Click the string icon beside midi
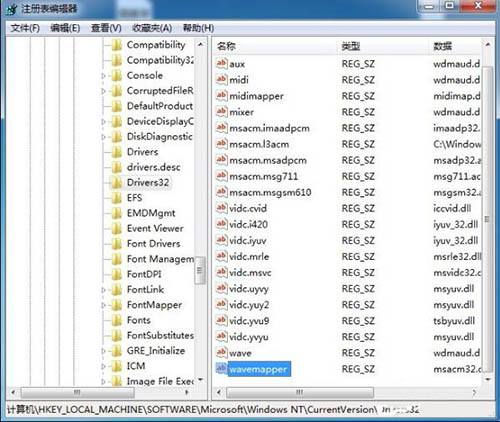Viewport: 500px width, 422px height. pos(221,79)
